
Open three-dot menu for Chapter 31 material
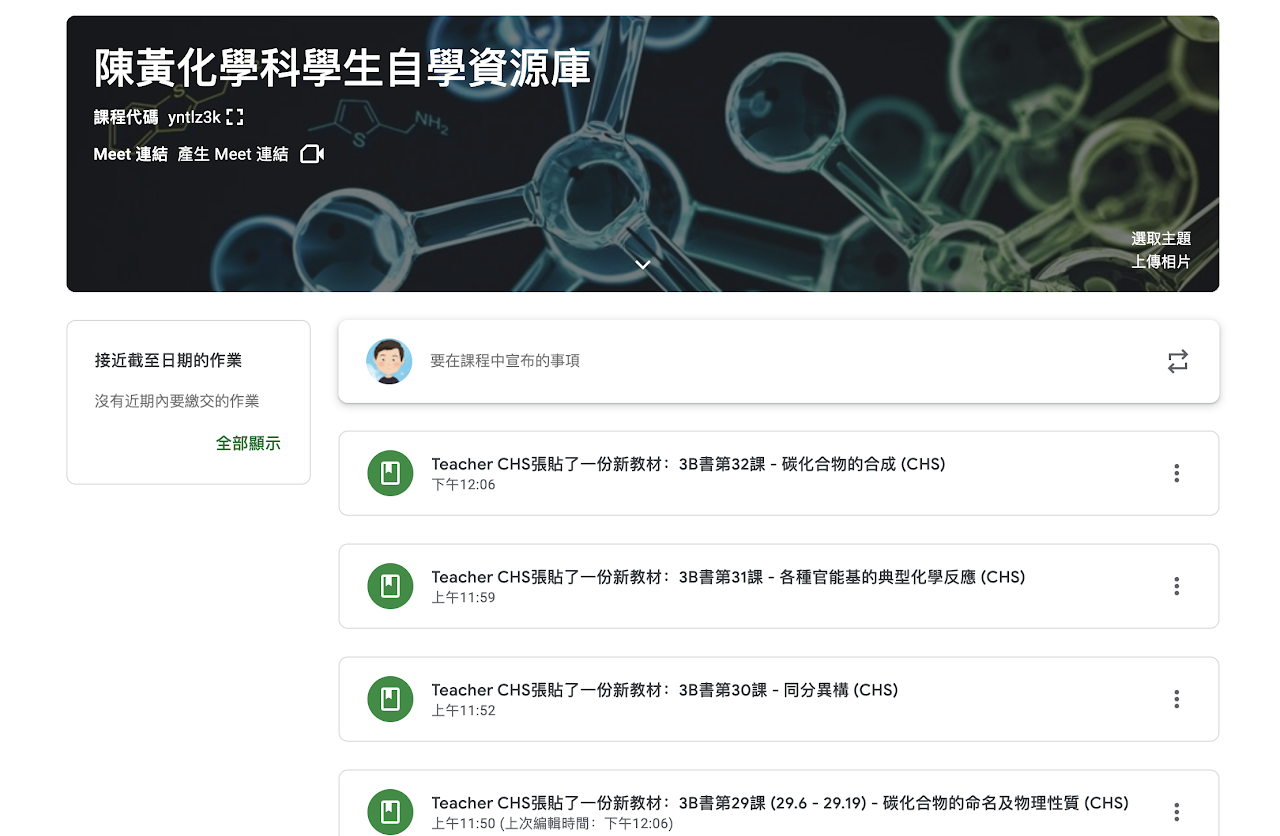[1177, 586]
